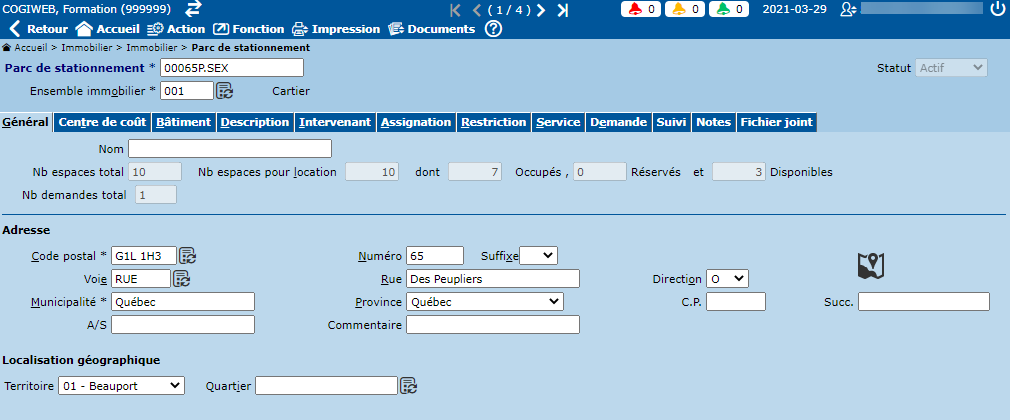Switch to the Bâtiment tab
This screenshot has width=1010, height=420.
[x=184, y=122]
